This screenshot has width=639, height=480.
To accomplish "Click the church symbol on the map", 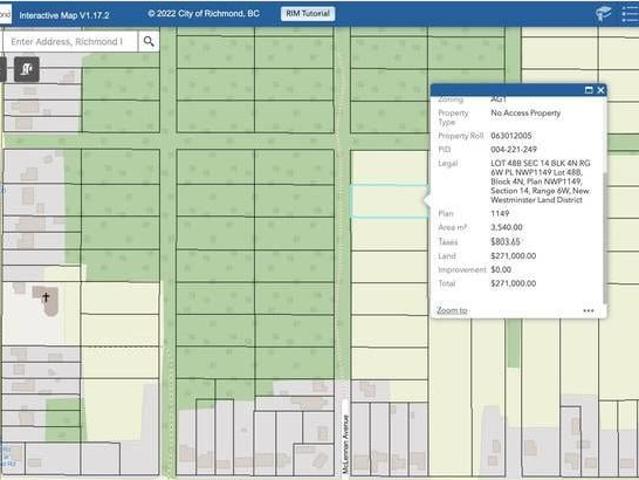I will coord(46,298).
